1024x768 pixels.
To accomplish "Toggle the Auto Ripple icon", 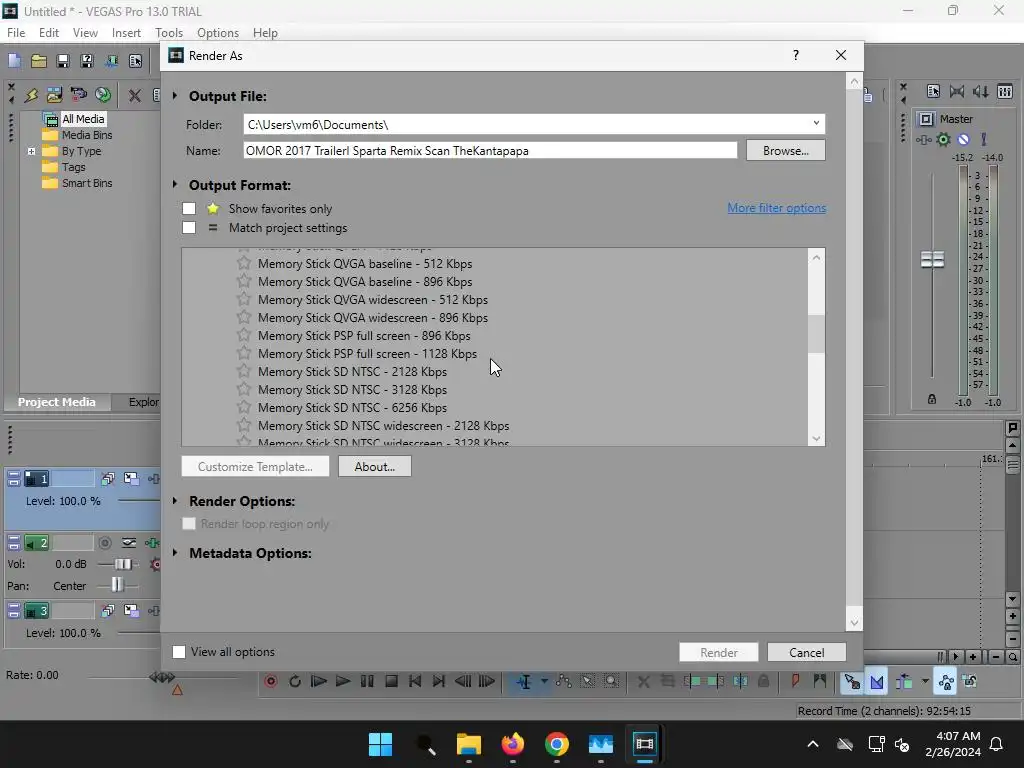I will tap(904, 682).
